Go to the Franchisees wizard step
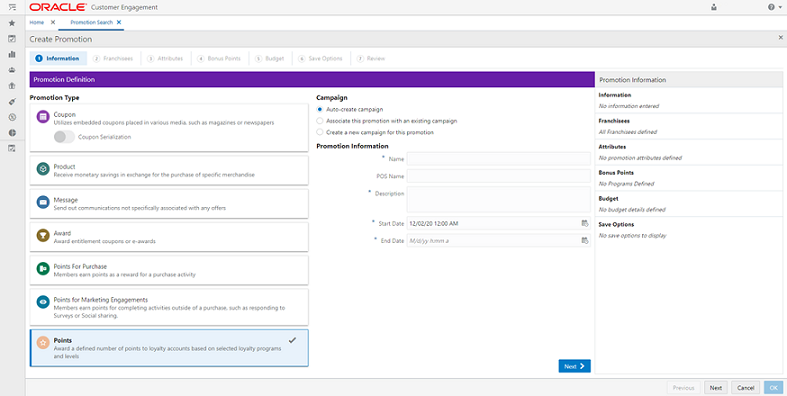 (x=114, y=59)
